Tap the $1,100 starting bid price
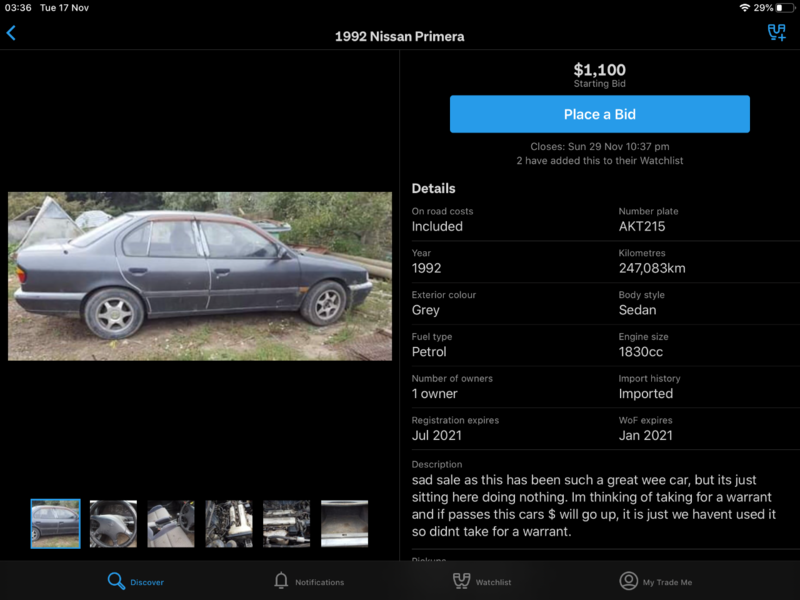 pos(599,70)
